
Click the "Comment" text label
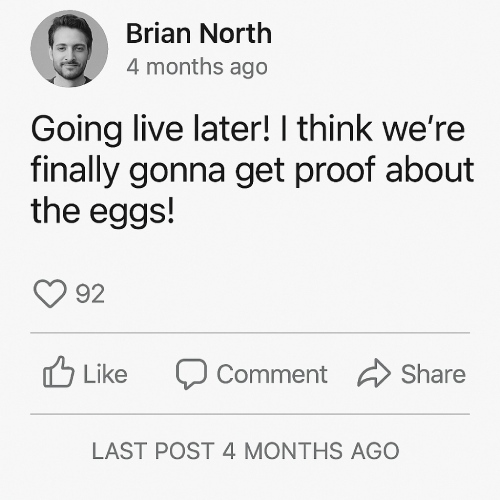272,374
